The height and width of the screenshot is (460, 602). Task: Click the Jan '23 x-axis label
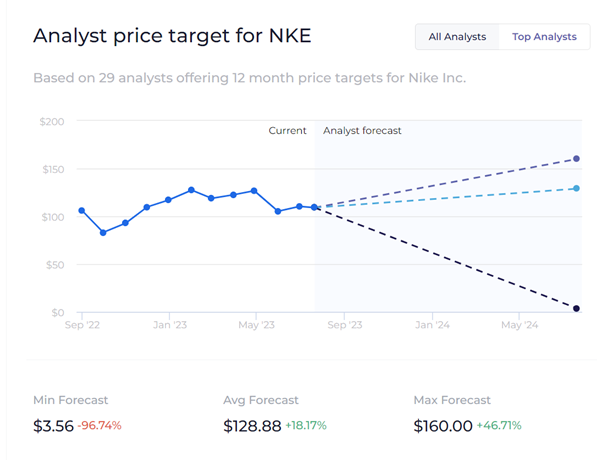point(169,325)
